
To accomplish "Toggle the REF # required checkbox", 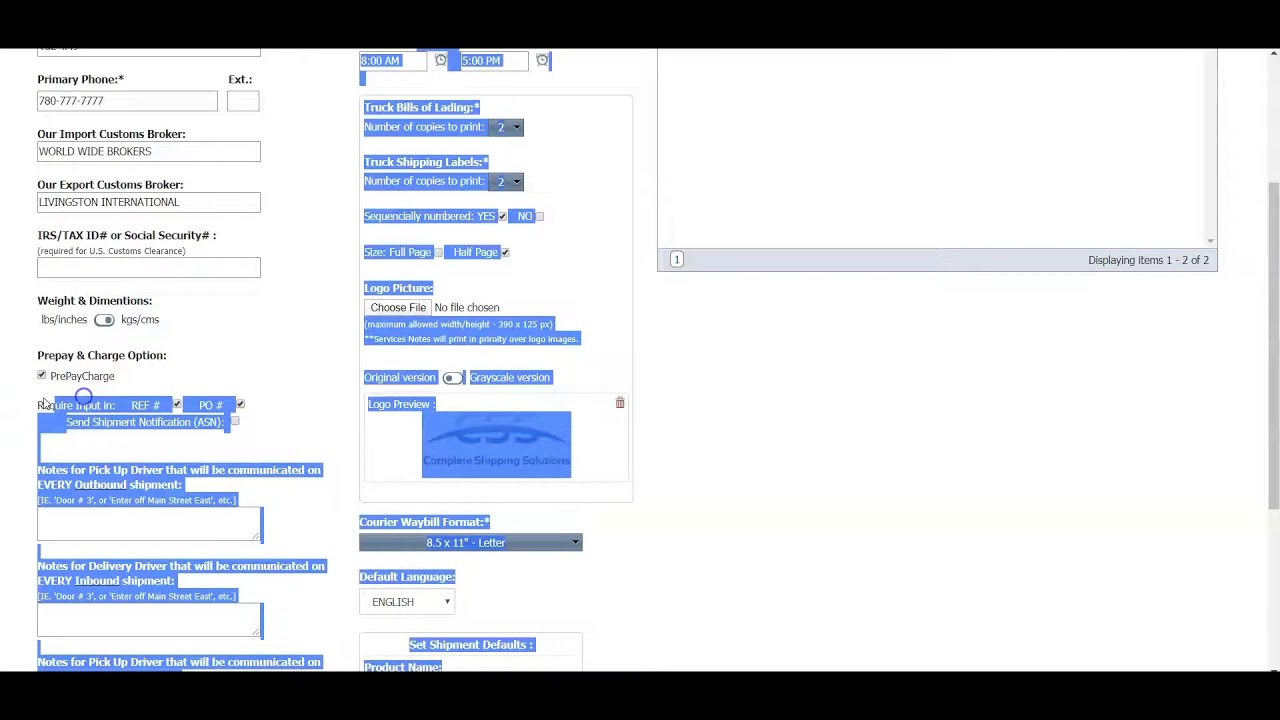I will tap(177, 405).
